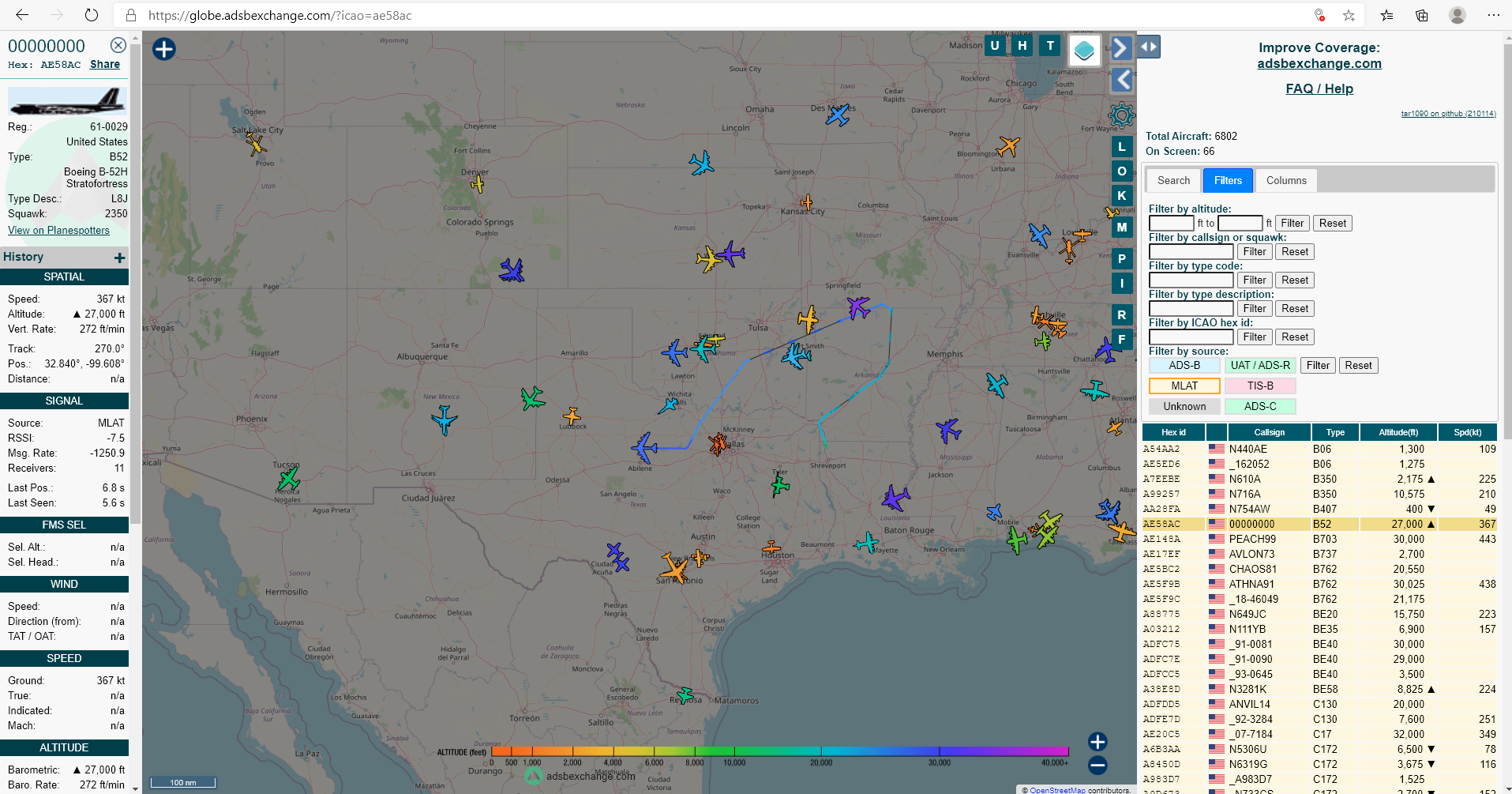The image size is (1512, 794).
Task: Switch to the Filters tab
Action: [1228, 180]
